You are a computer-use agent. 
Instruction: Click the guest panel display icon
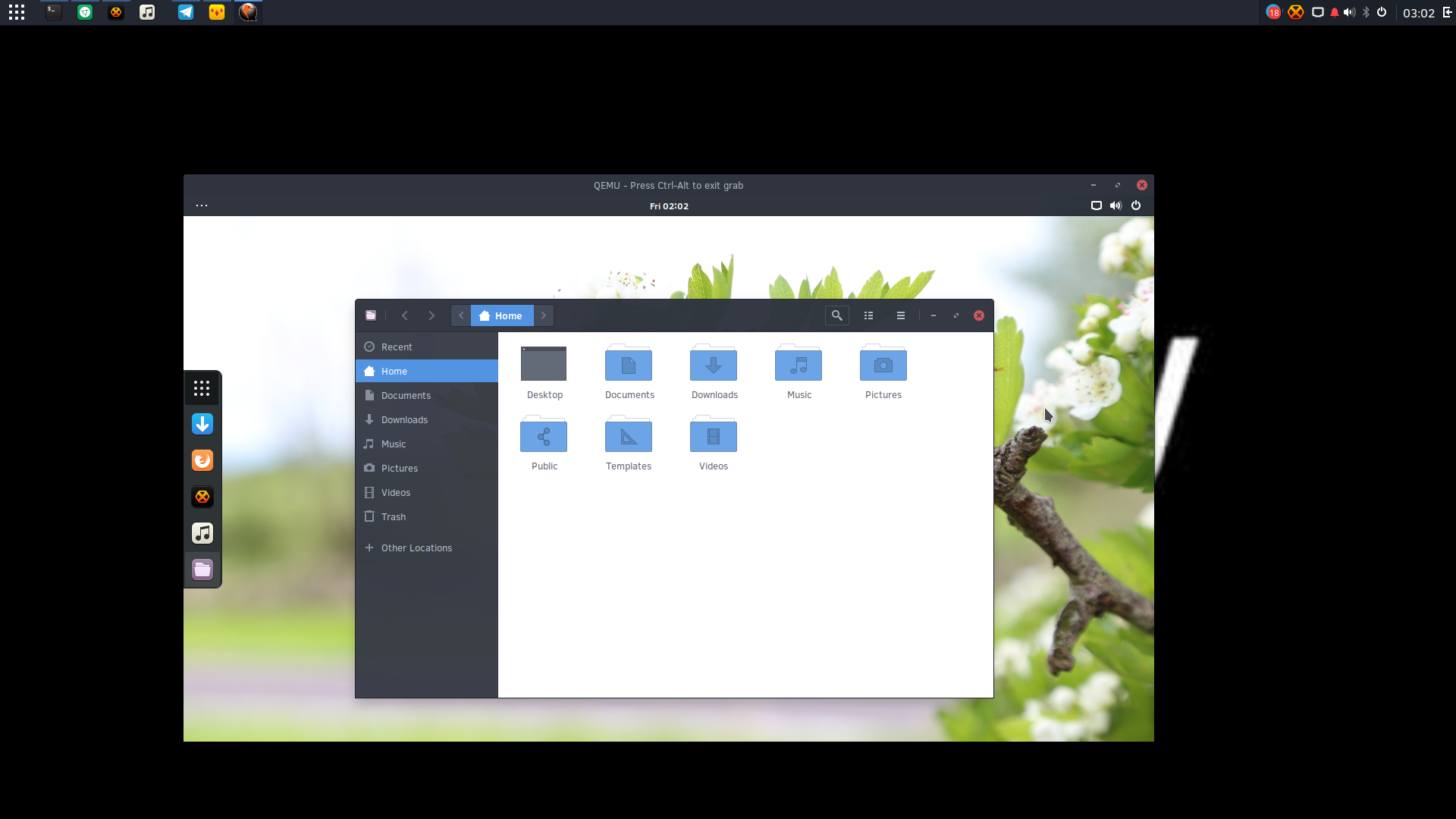coord(1096,206)
